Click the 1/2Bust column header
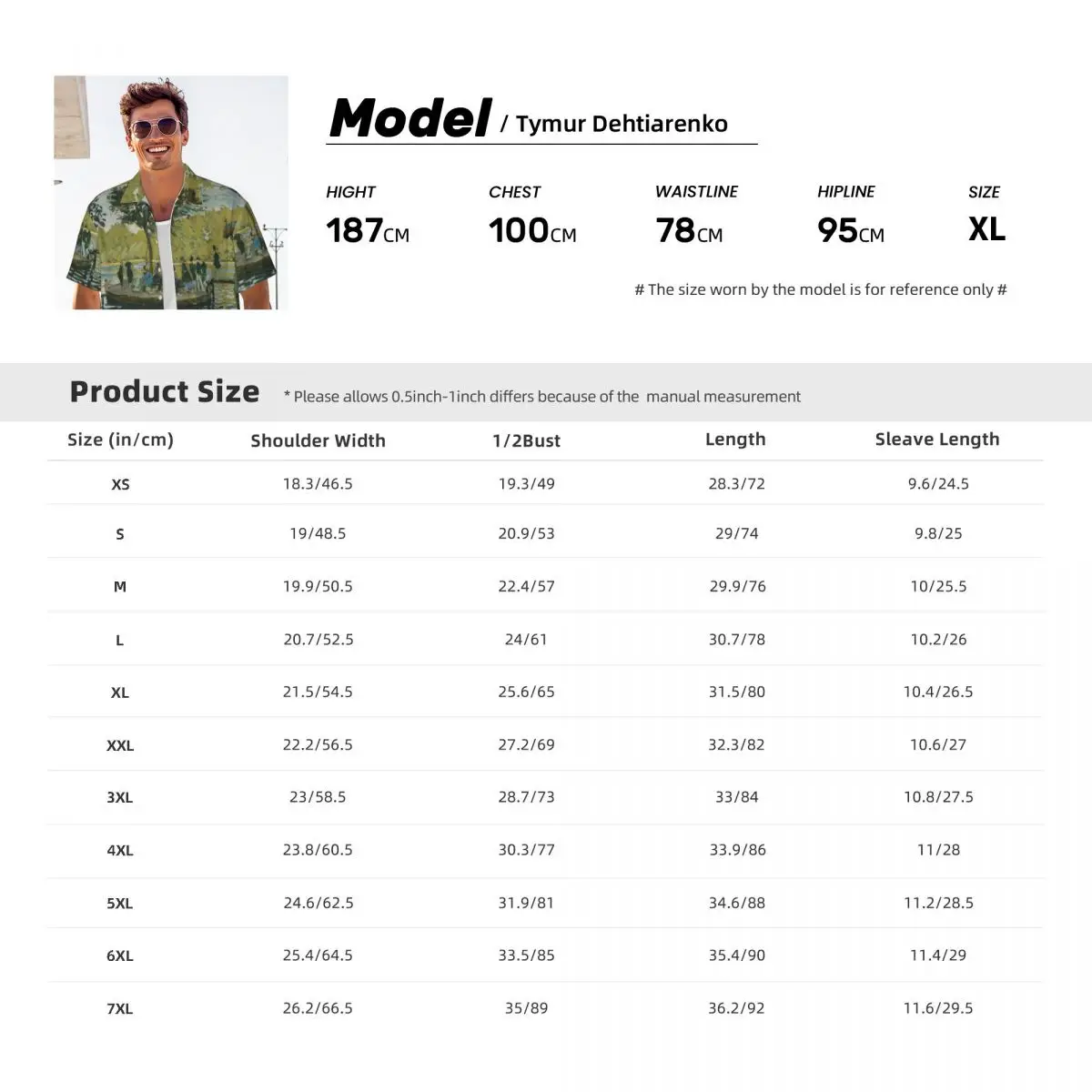Image resolution: width=1092 pixels, height=1092 pixels. pyautogui.click(x=526, y=440)
